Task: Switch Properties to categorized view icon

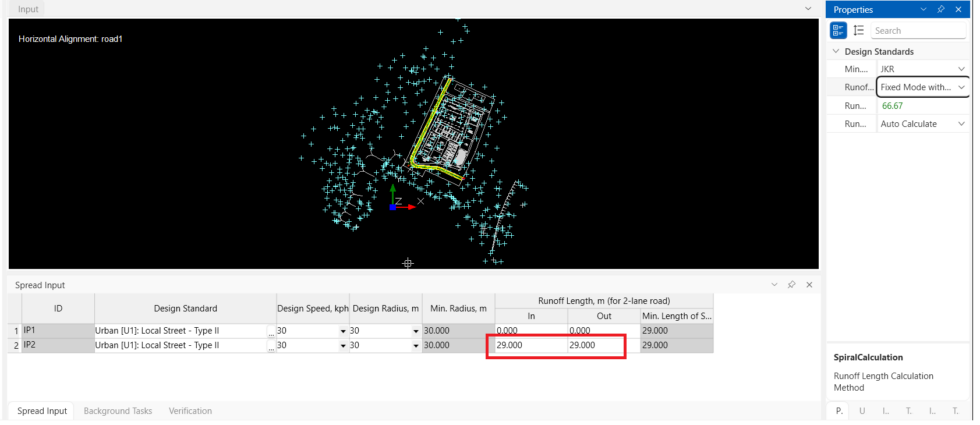Action: 838,30
